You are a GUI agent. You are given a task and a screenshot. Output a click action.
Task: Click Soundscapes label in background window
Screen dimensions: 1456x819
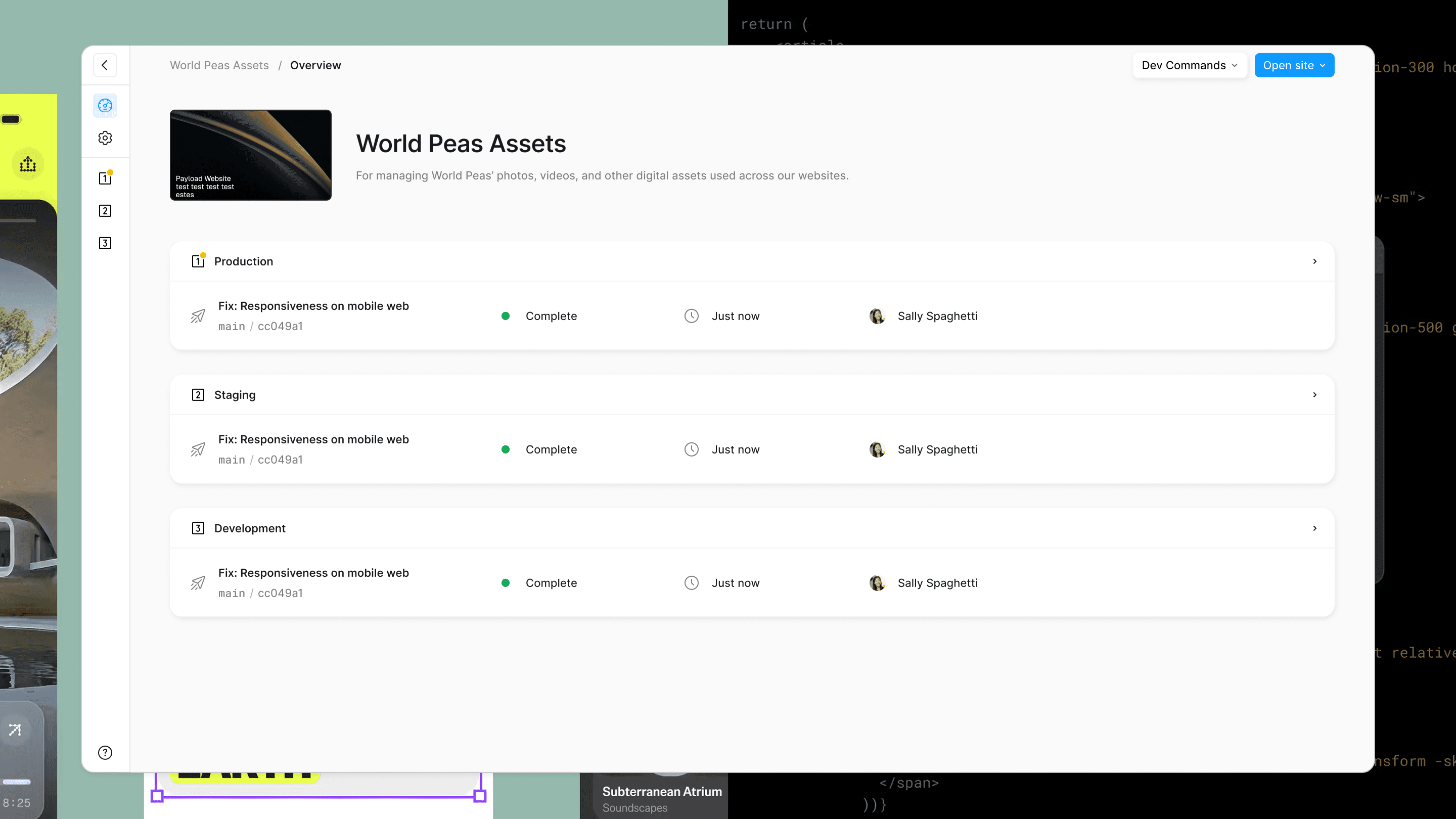click(x=635, y=808)
